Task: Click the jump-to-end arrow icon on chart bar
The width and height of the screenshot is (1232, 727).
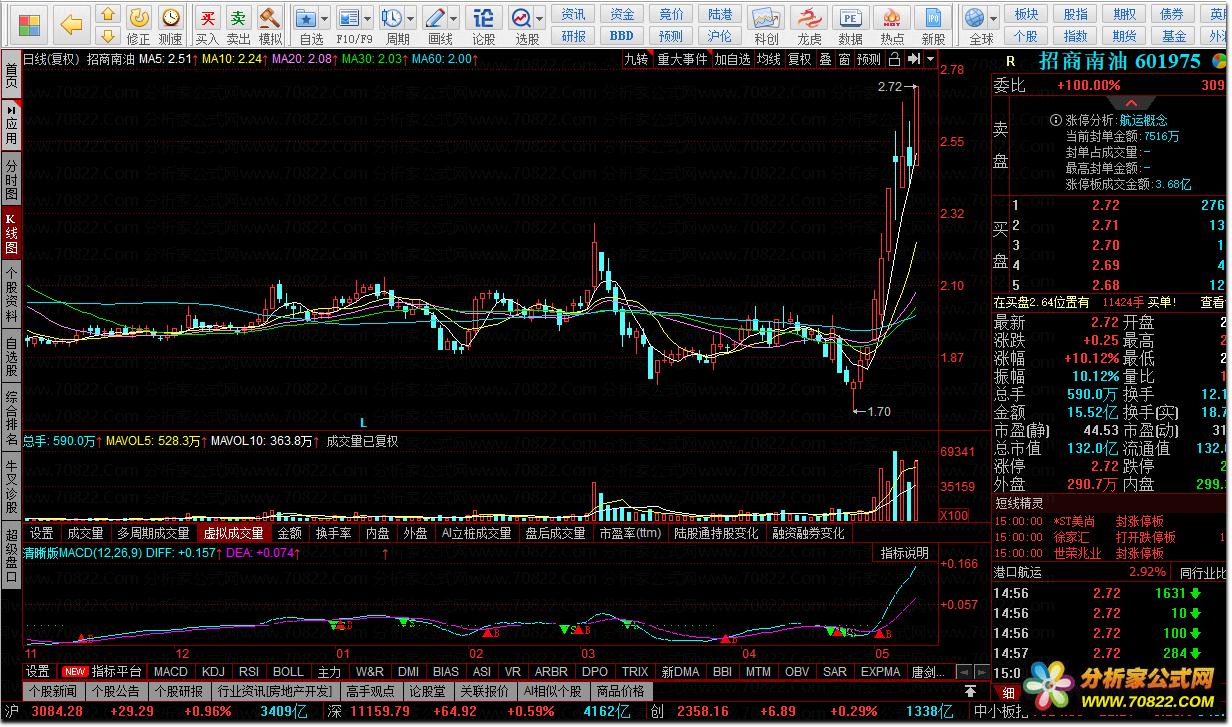Action: pos(912,59)
